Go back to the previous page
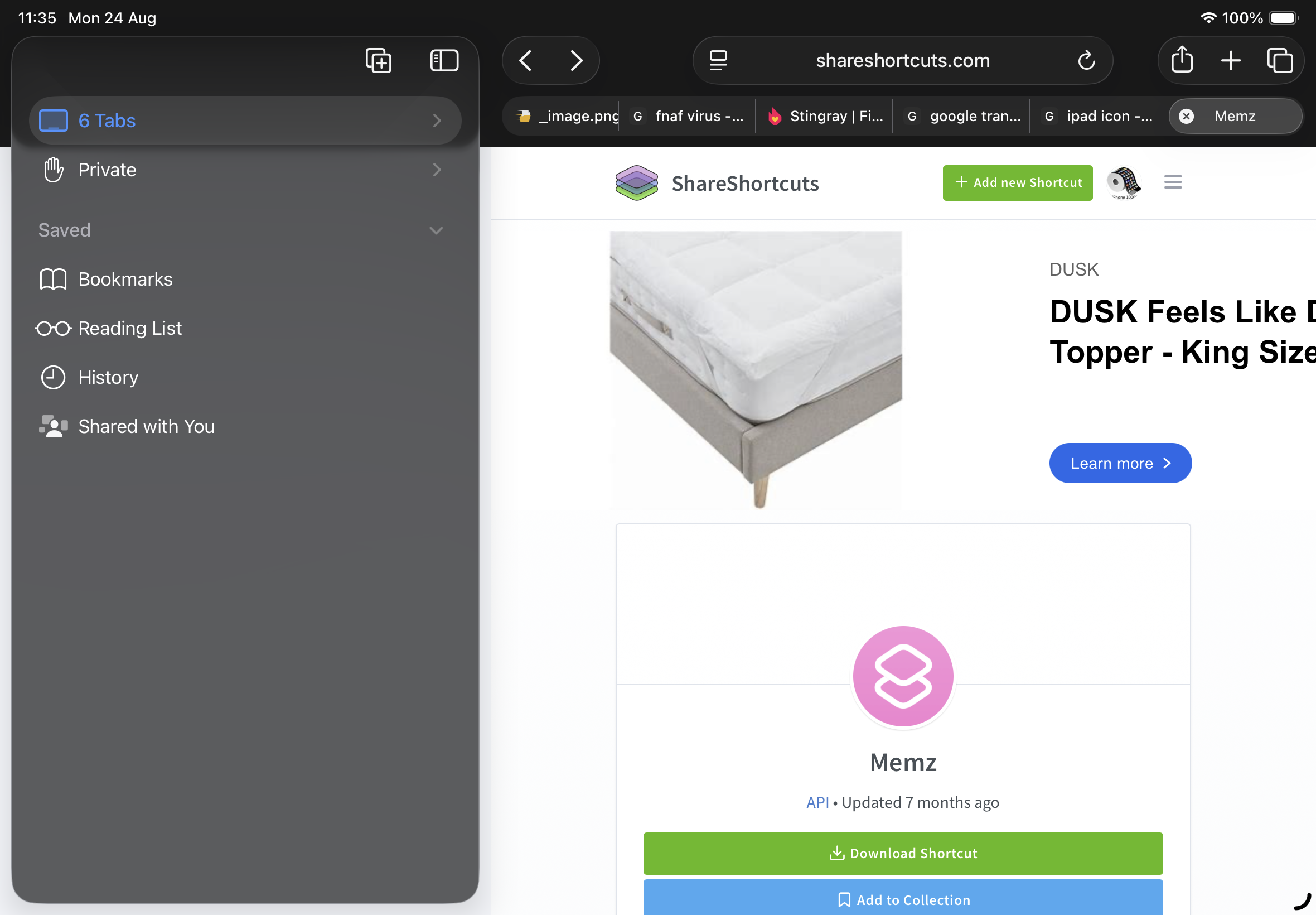 tap(525, 60)
